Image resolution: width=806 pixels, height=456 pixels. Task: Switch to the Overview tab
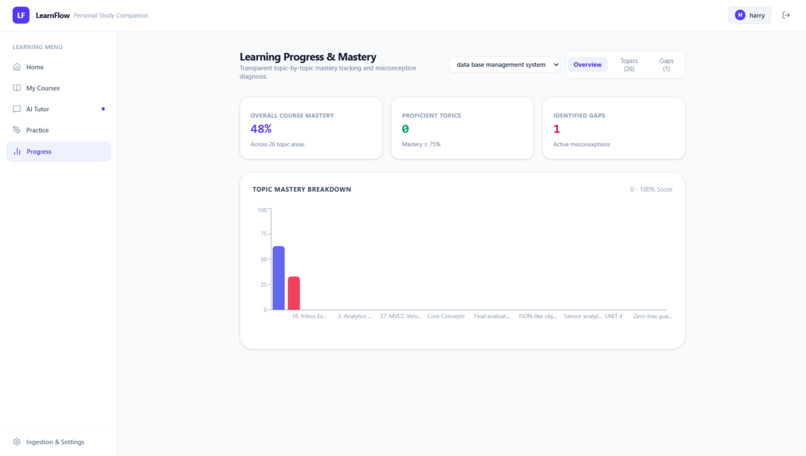pyautogui.click(x=588, y=65)
